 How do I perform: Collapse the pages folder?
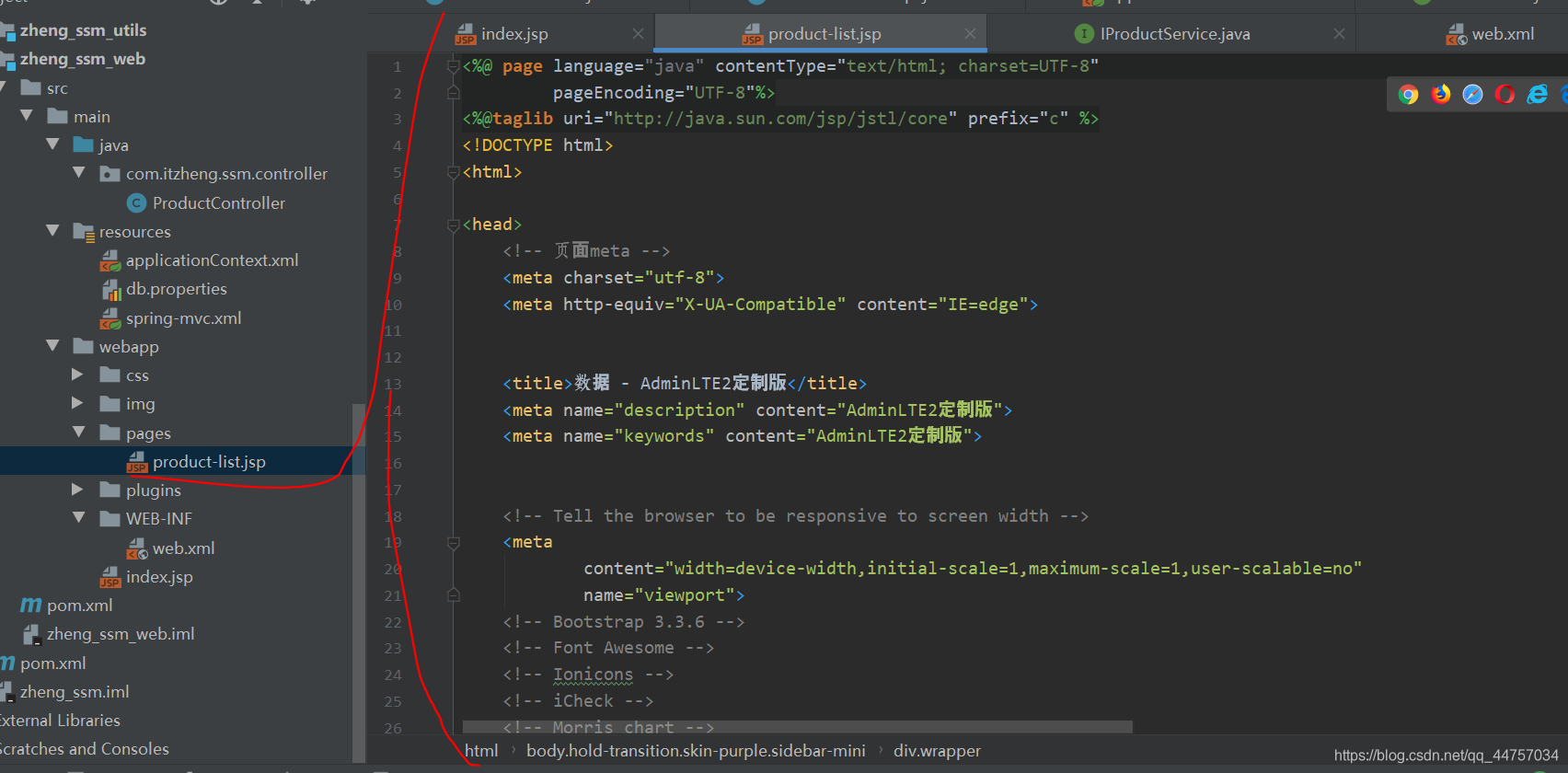[x=79, y=433]
